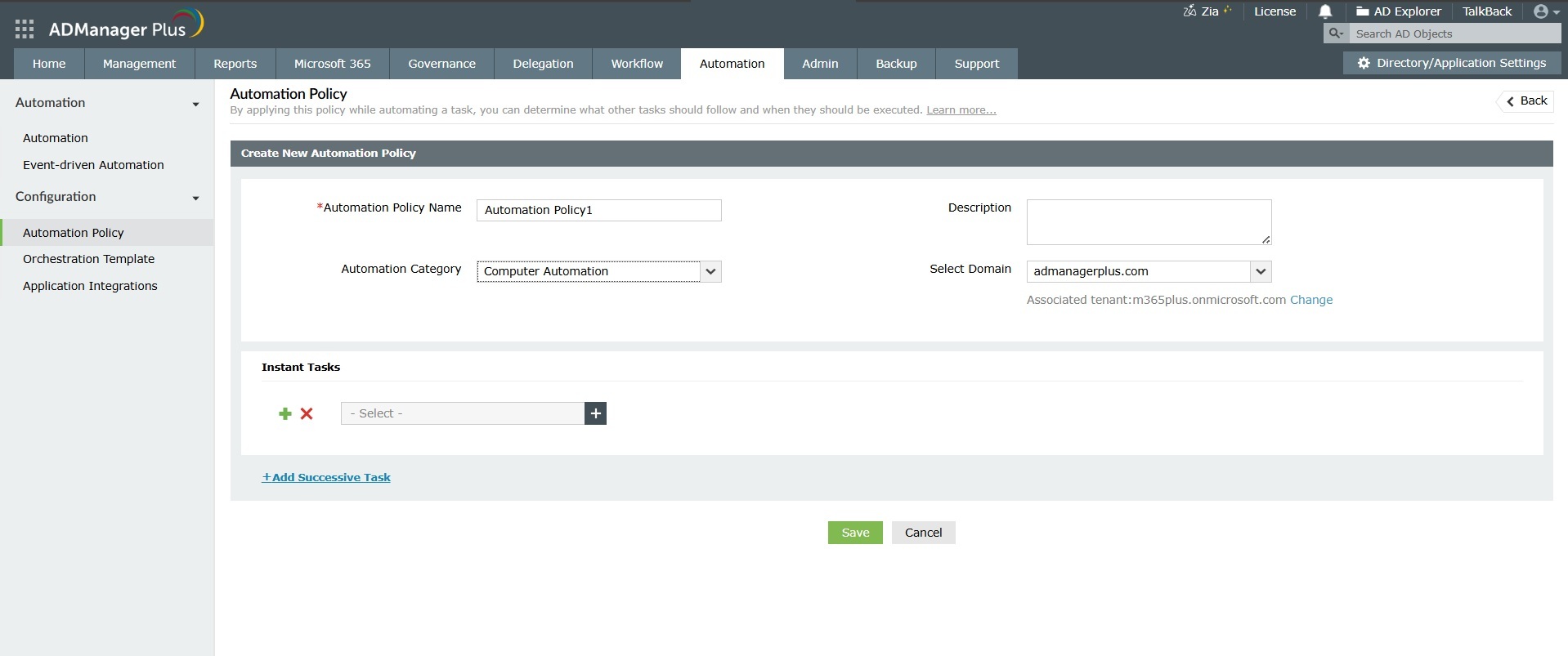Click the ADManager Plus logo
This screenshot has height=656, width=1568.
coord(126,27)
